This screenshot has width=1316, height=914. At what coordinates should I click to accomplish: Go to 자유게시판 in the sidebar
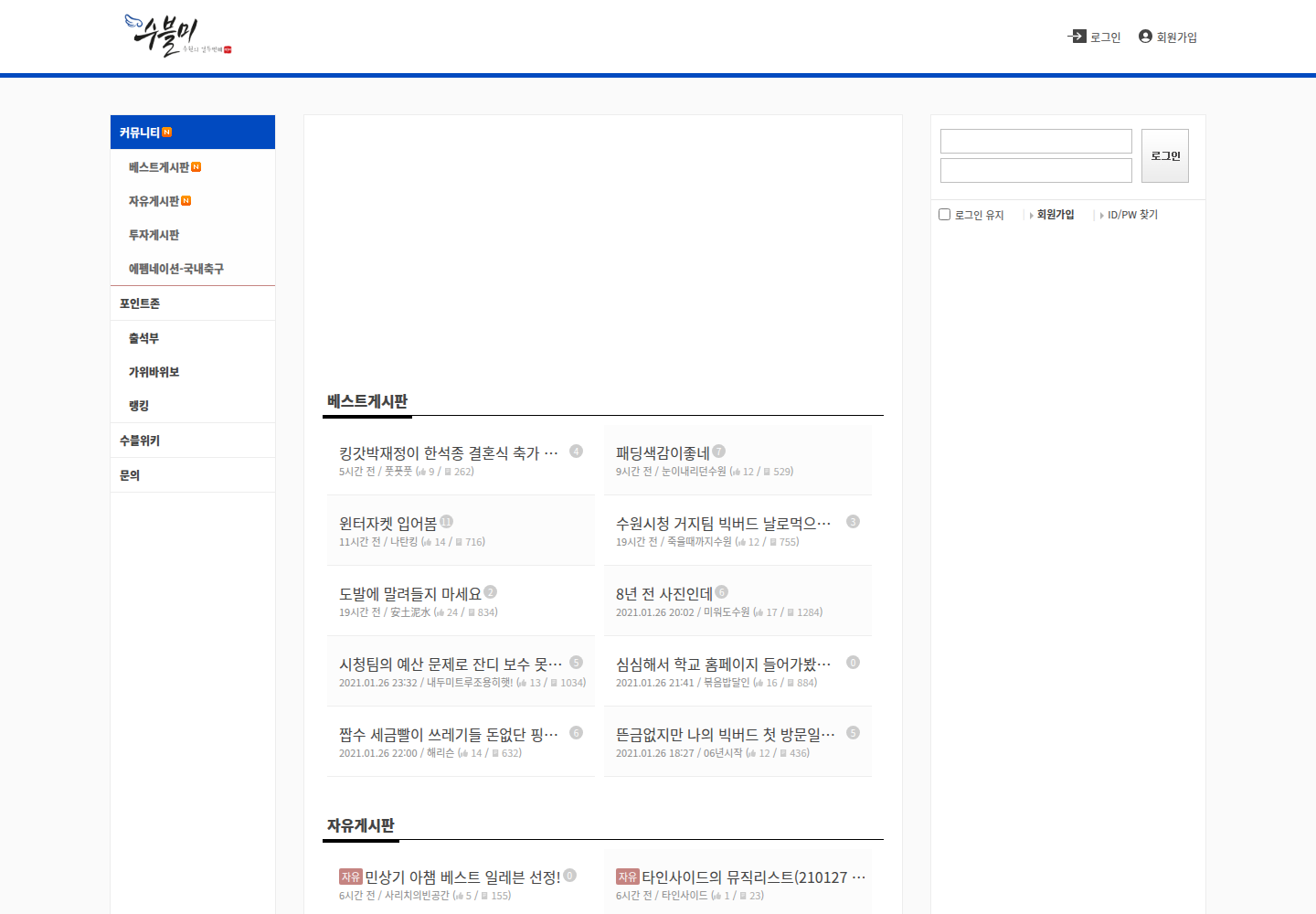[x=154, y=201]
